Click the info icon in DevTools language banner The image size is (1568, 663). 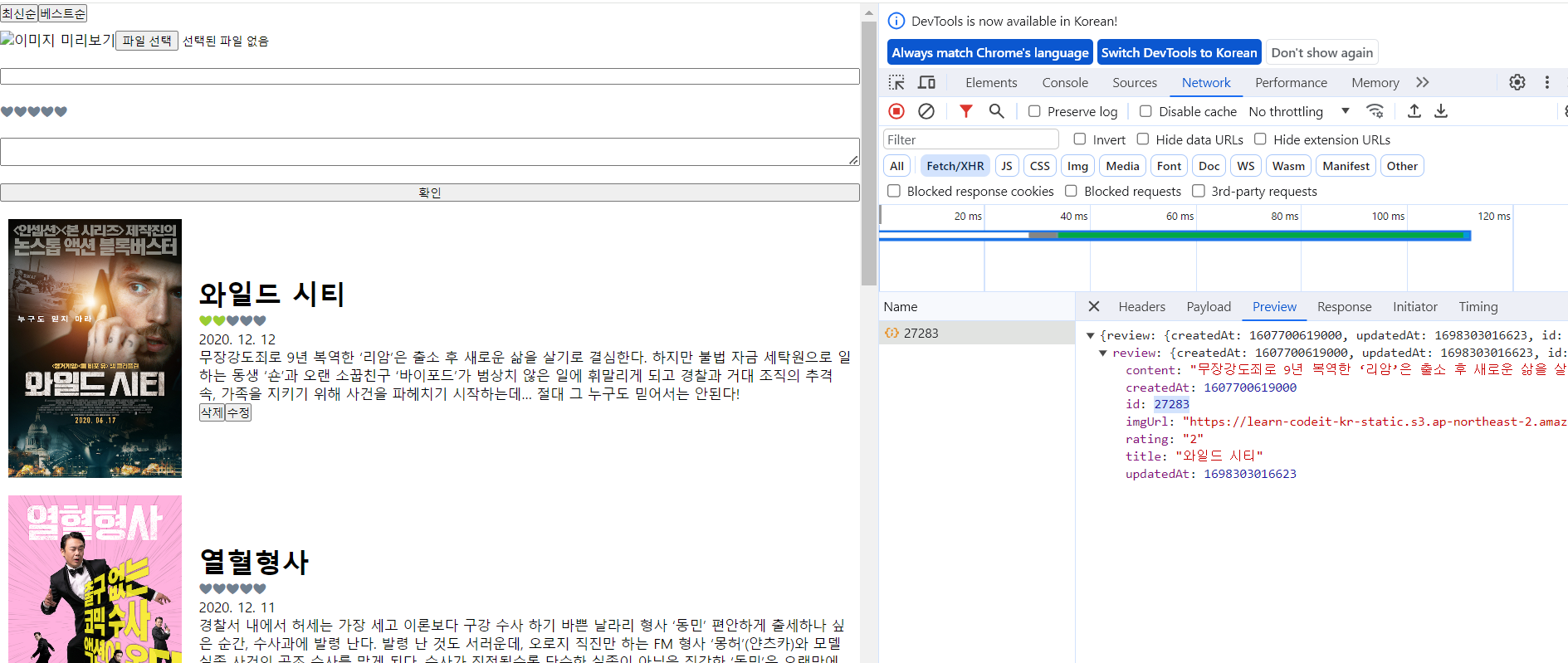[x=896, y=21]
